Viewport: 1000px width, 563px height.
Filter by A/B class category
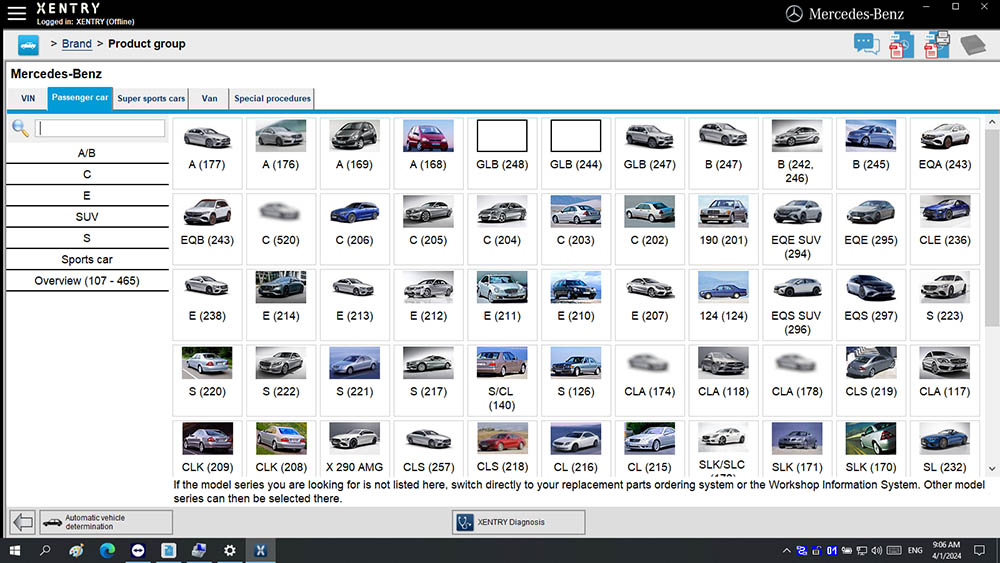[87, 153]
